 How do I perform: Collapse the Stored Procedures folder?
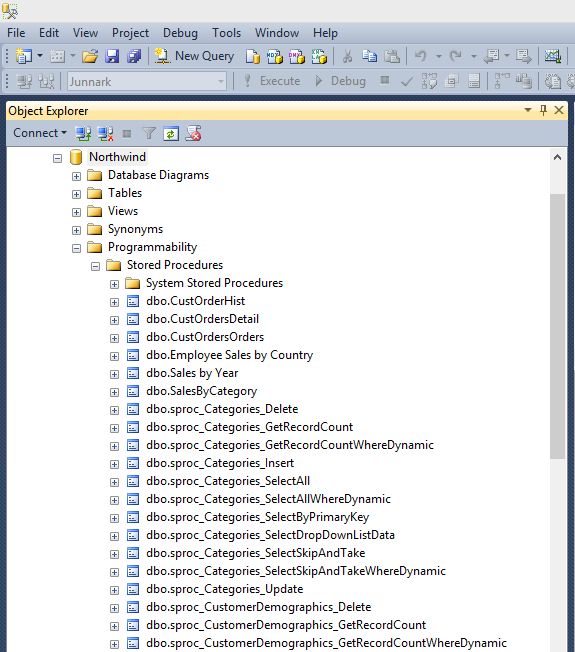pyautogui.click(x=95, y=266)
